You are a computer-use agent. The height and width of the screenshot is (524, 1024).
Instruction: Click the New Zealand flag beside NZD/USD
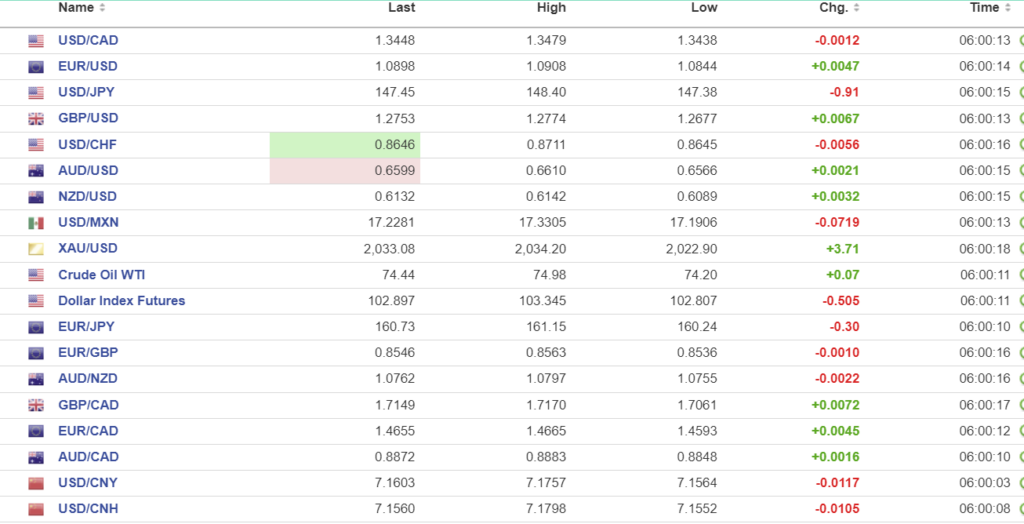[x=36, y=197]
